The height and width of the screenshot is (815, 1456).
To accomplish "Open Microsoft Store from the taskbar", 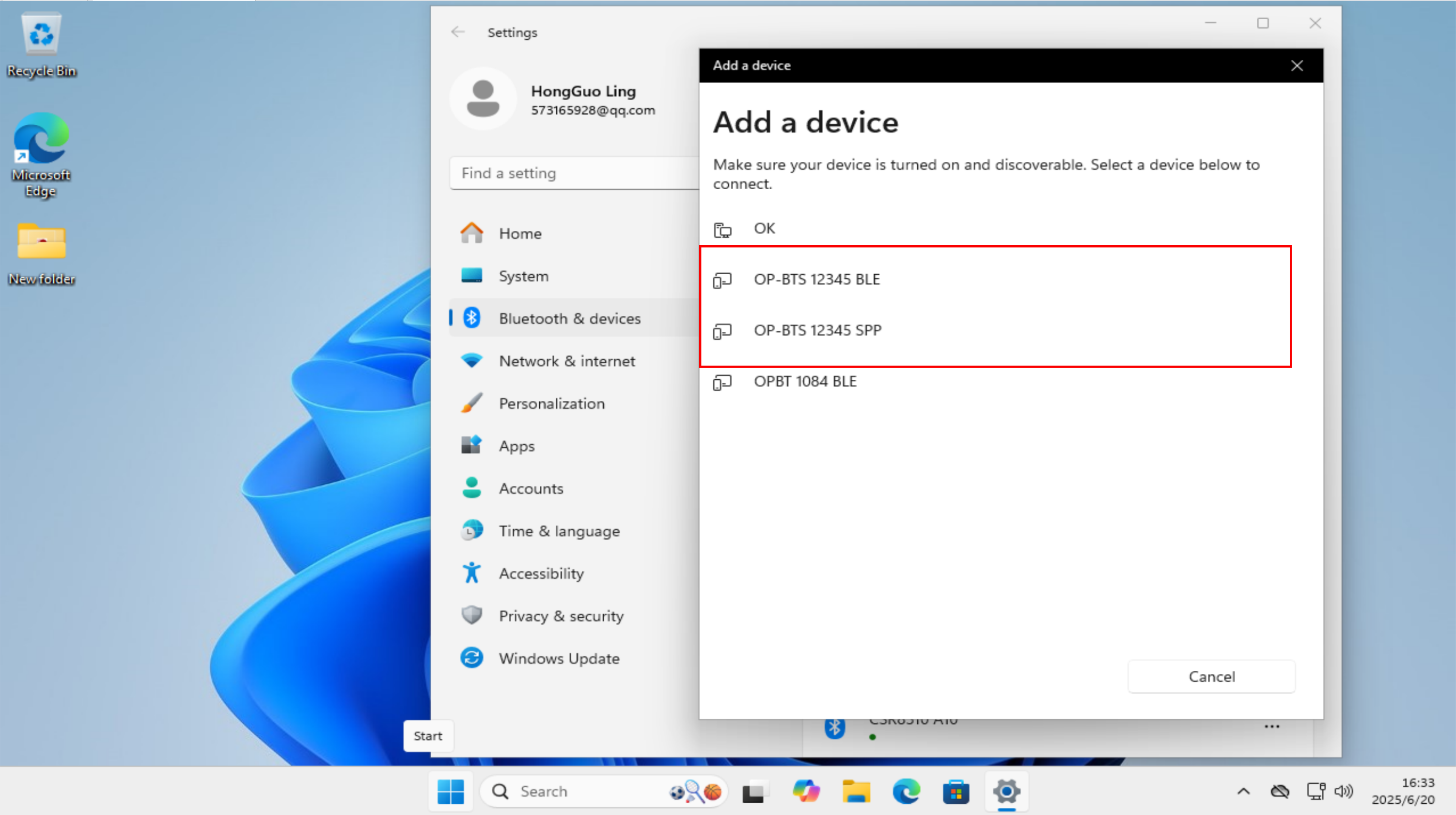I will (956, 791).
